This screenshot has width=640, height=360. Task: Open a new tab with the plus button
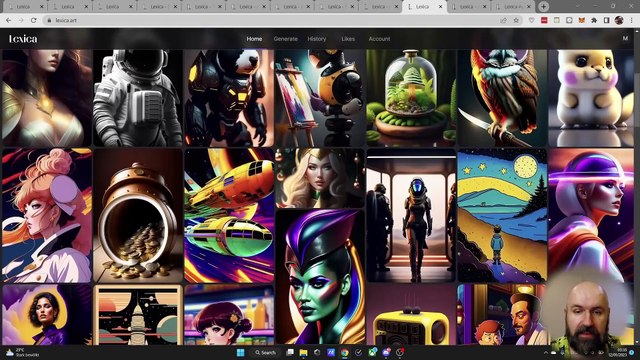point(543,7)
